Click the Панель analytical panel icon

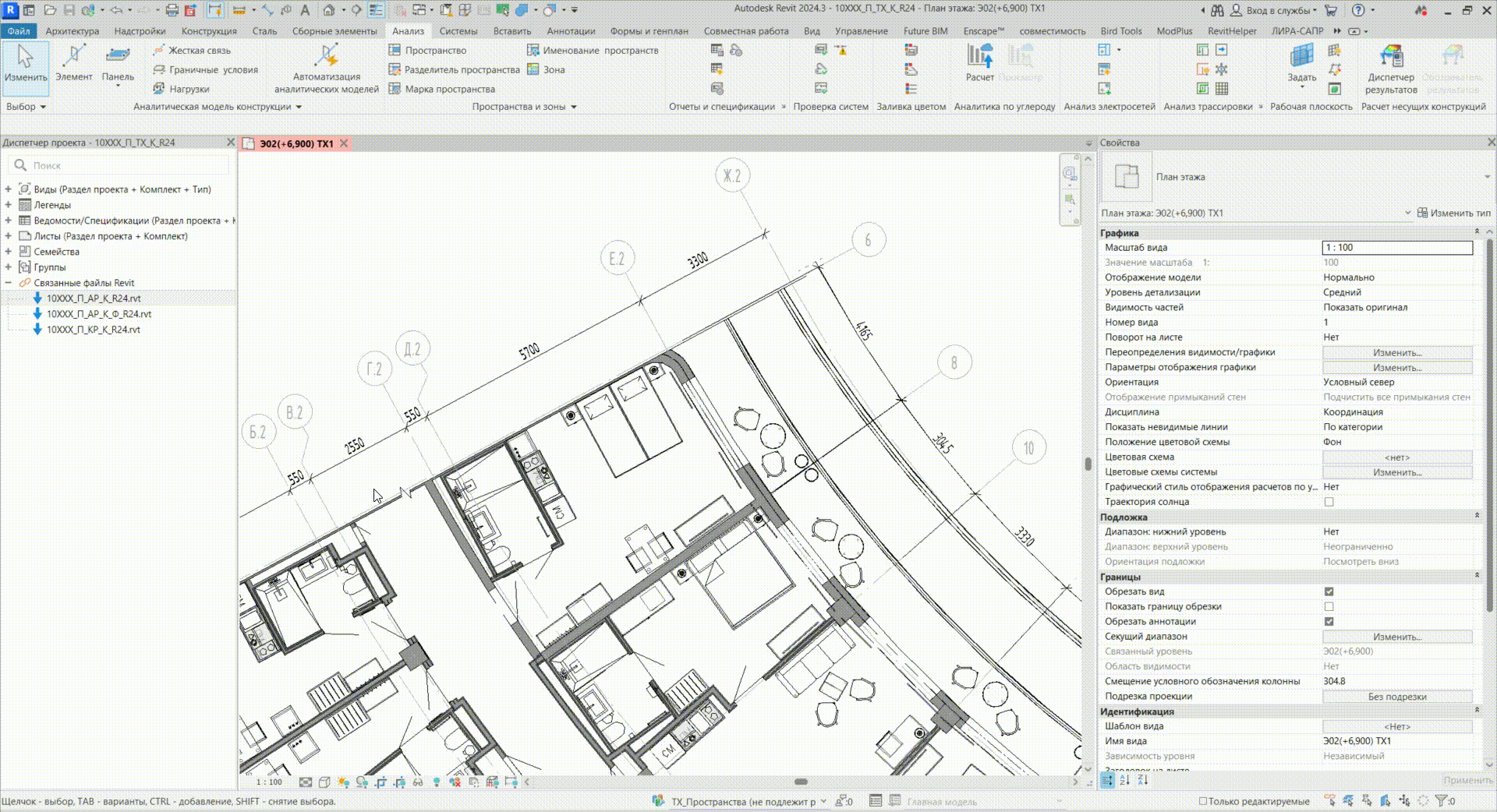pyautogui.click(x=118, y=55)
